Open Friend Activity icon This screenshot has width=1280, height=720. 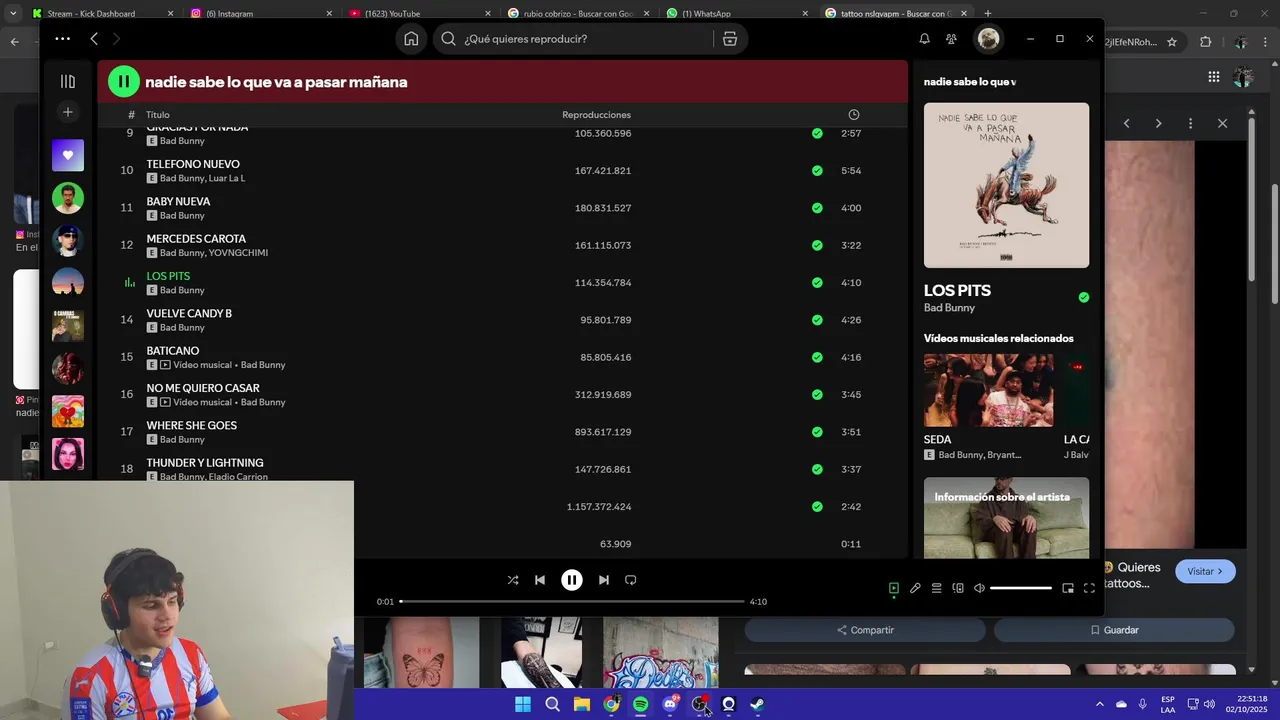(x=951, y=39)
